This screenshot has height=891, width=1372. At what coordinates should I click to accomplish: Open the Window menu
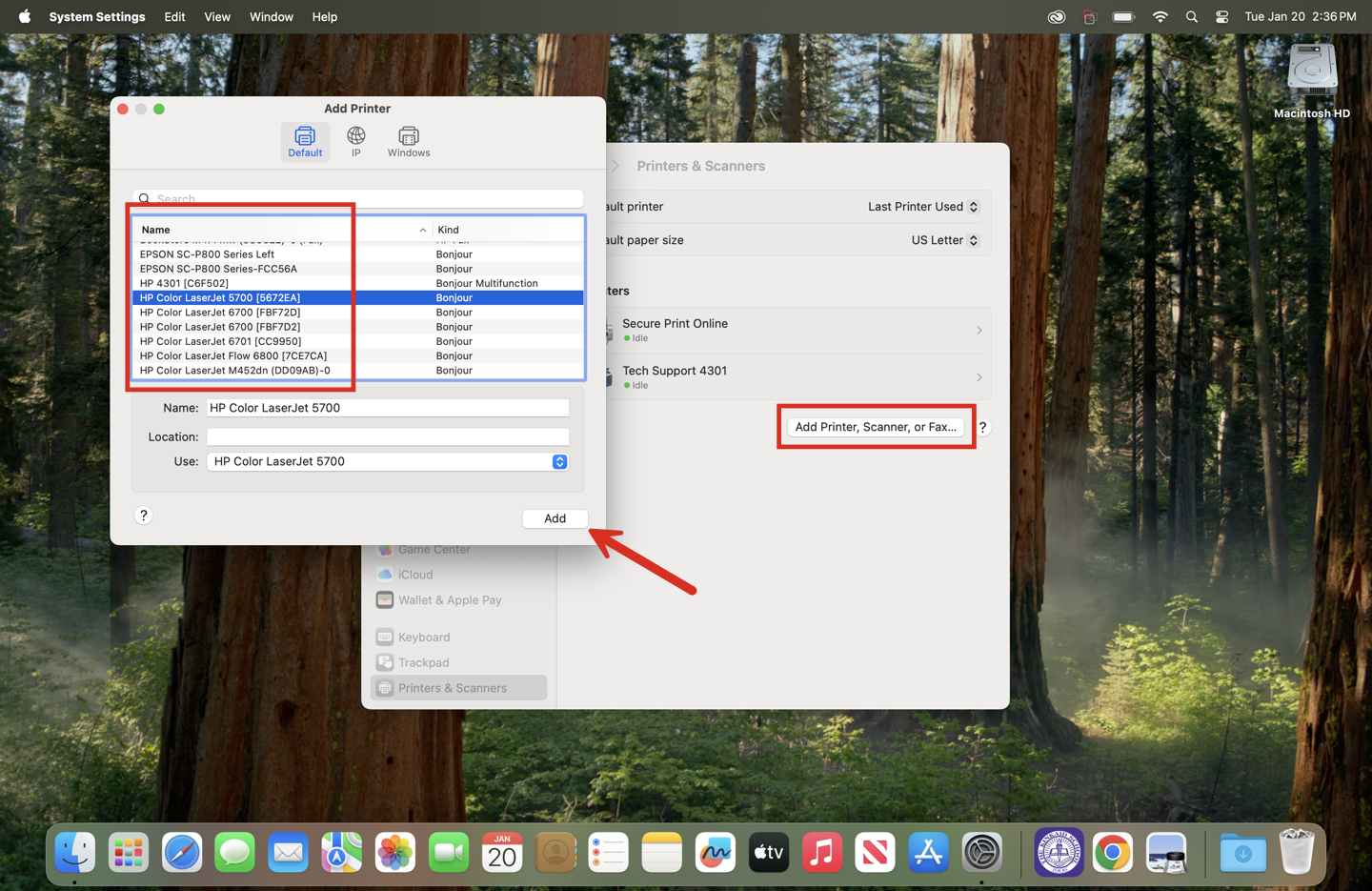(x=272, y=16)
